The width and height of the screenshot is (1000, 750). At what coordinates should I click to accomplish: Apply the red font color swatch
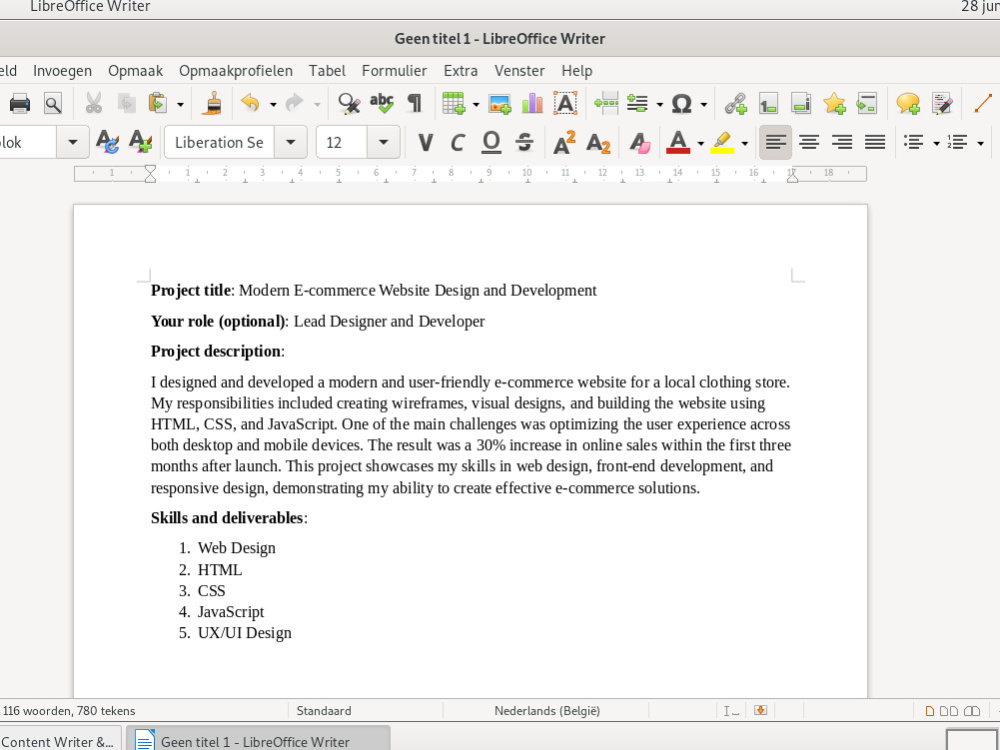tap(678, 142)
